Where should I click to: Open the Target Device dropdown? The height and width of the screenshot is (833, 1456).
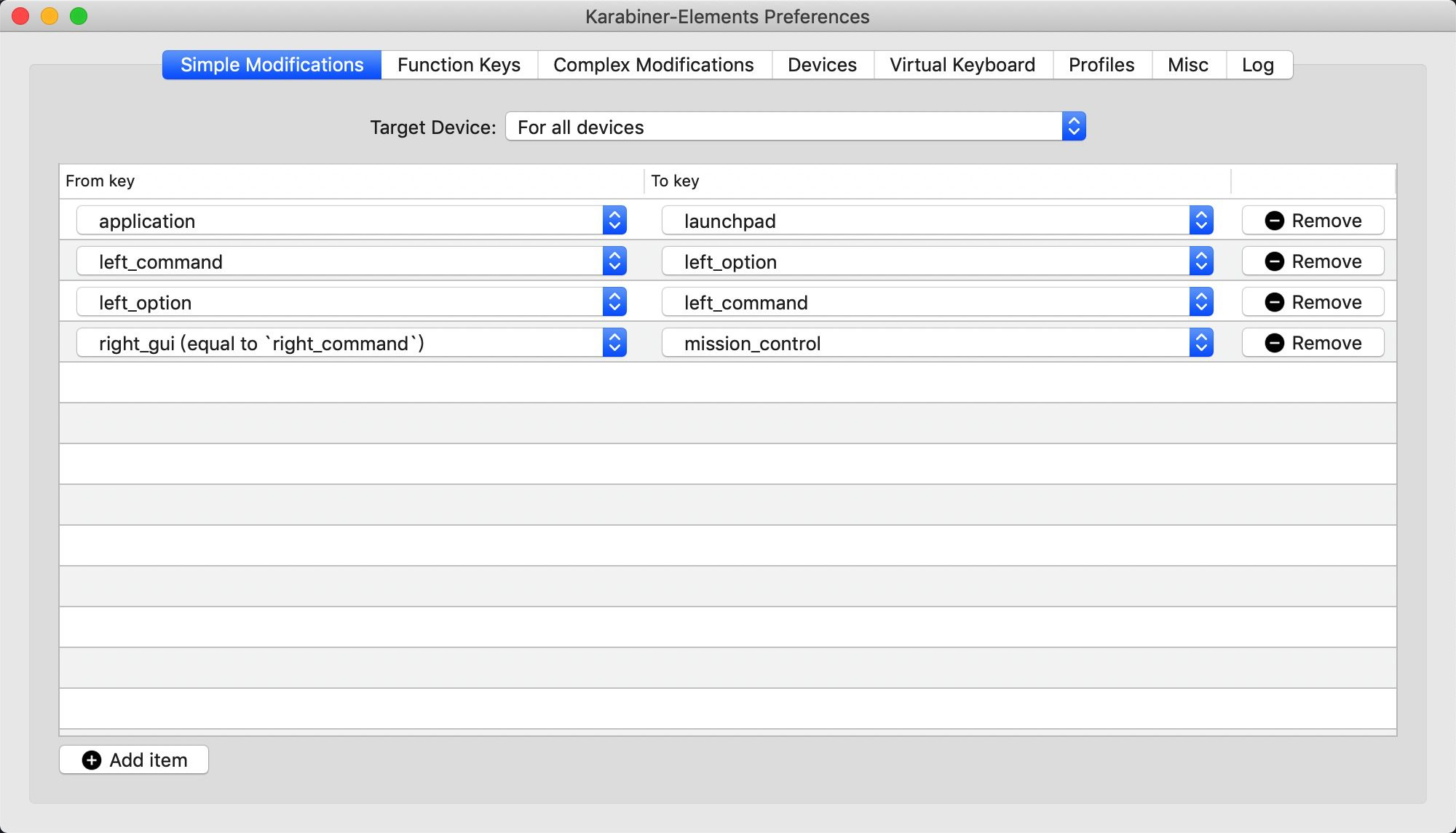click(795, 127)
